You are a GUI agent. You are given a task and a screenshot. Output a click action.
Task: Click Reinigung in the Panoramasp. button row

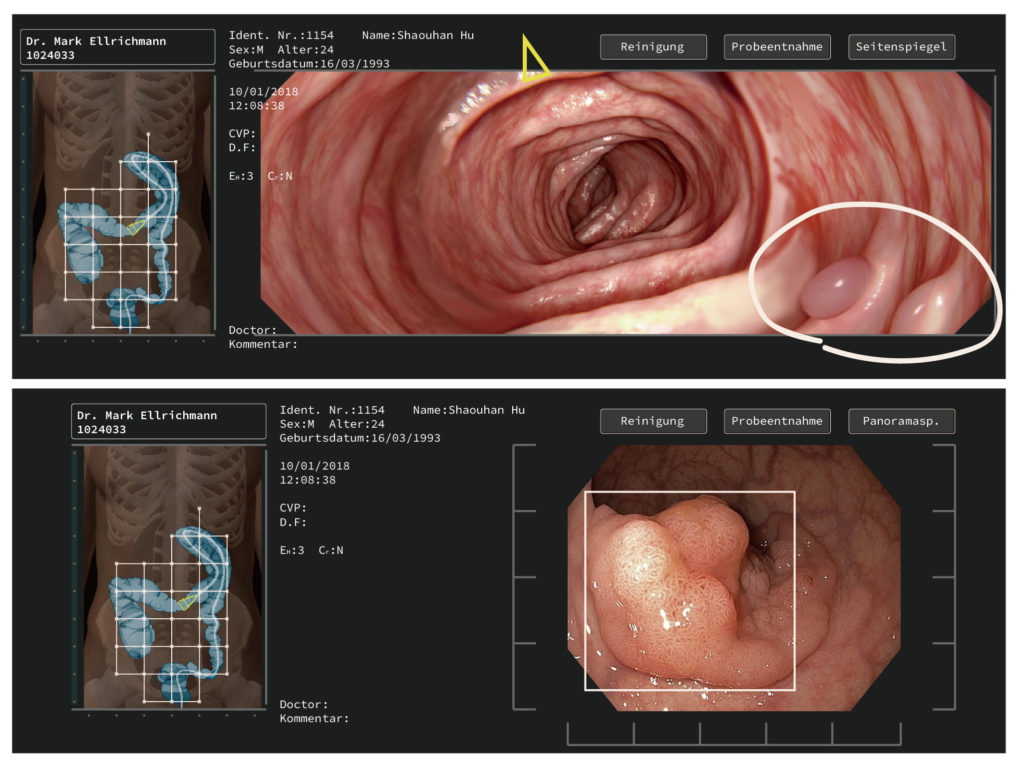pyautogui.click(x=653, y=421)
